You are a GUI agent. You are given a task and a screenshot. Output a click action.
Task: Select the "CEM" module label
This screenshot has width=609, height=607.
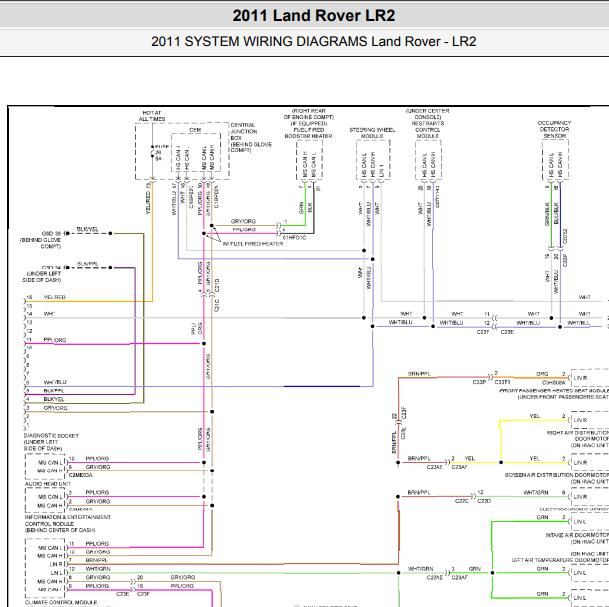pos(195,130)
